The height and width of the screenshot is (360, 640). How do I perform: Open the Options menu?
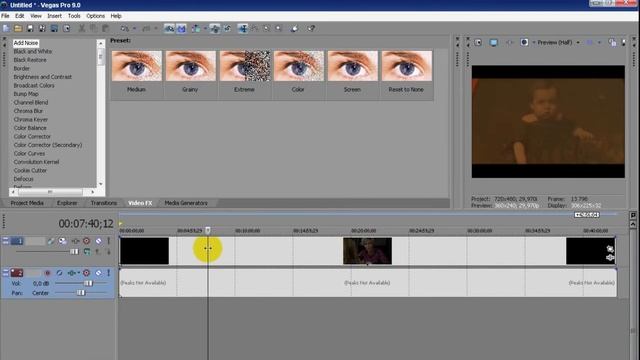96,16
